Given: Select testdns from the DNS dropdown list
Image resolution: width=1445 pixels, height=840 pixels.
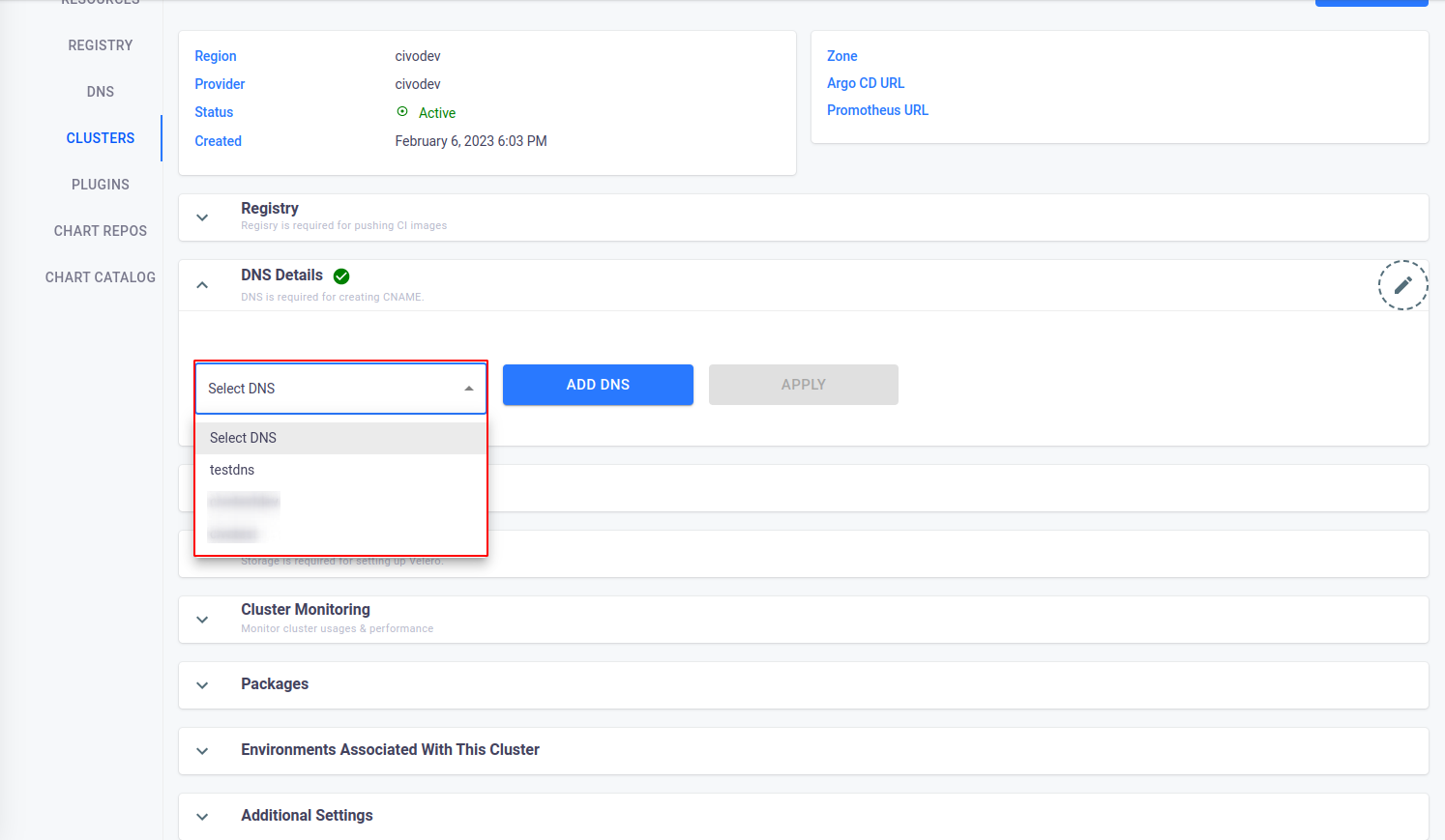Looking at the screenshot, I should pos(340,470).
